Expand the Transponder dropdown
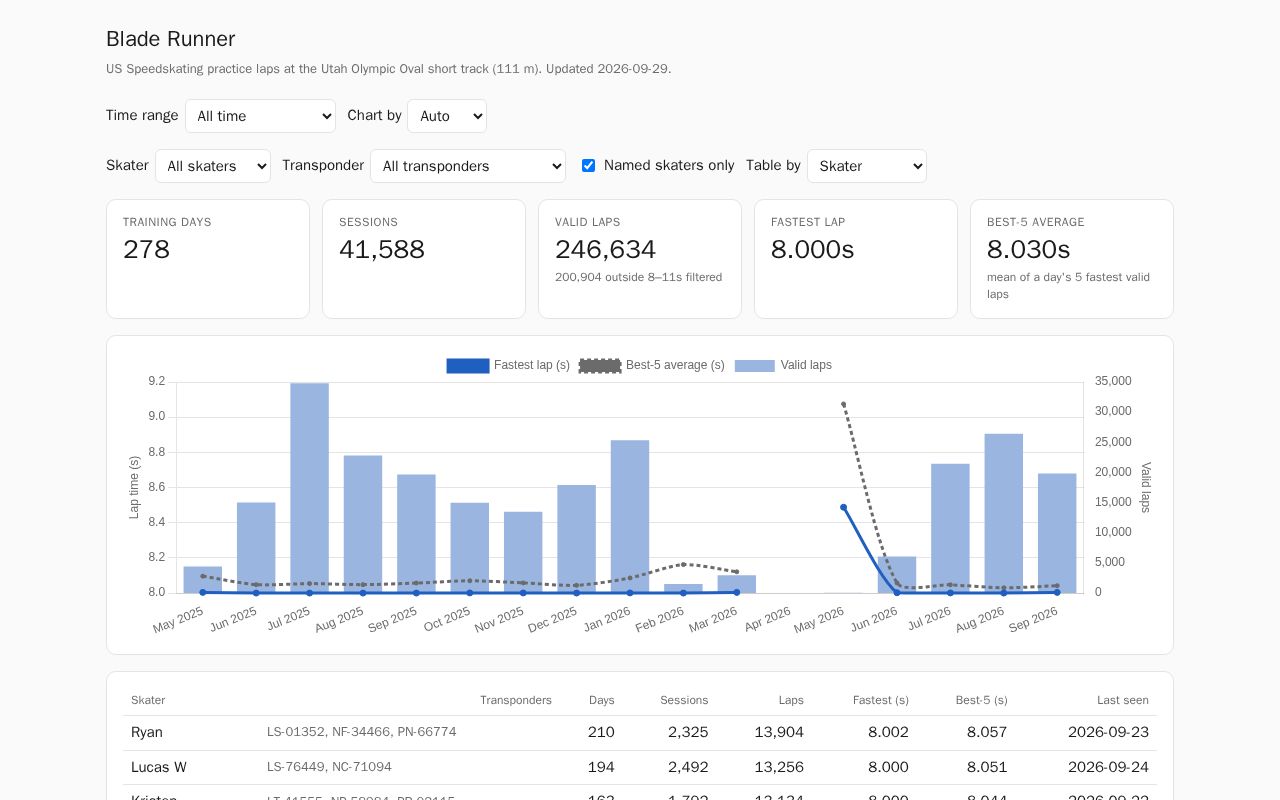1280x800 pixels. 468,166
